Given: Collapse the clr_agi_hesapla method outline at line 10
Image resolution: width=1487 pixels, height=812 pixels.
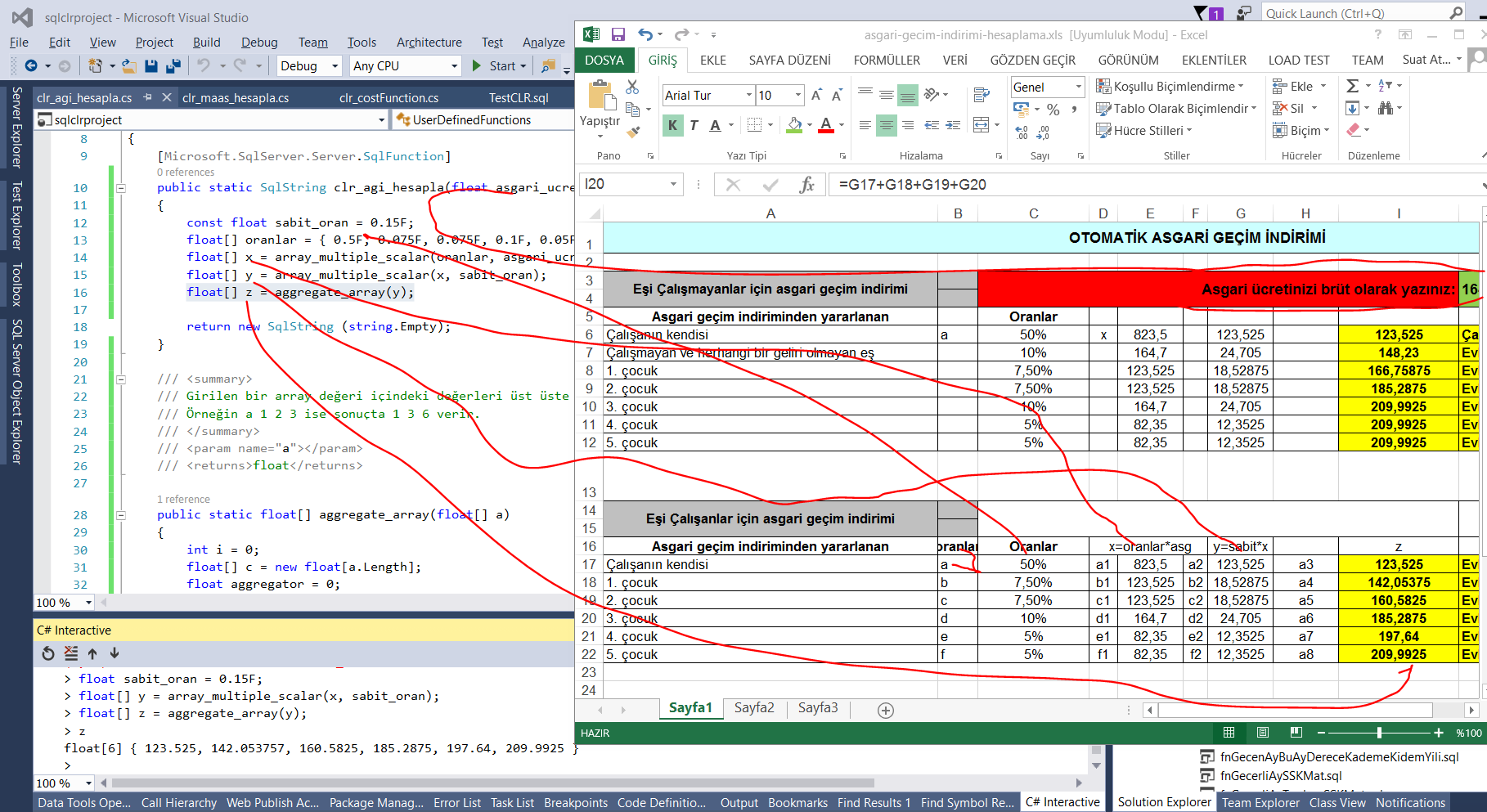Looking at the screenshot, I should point(121,188).
